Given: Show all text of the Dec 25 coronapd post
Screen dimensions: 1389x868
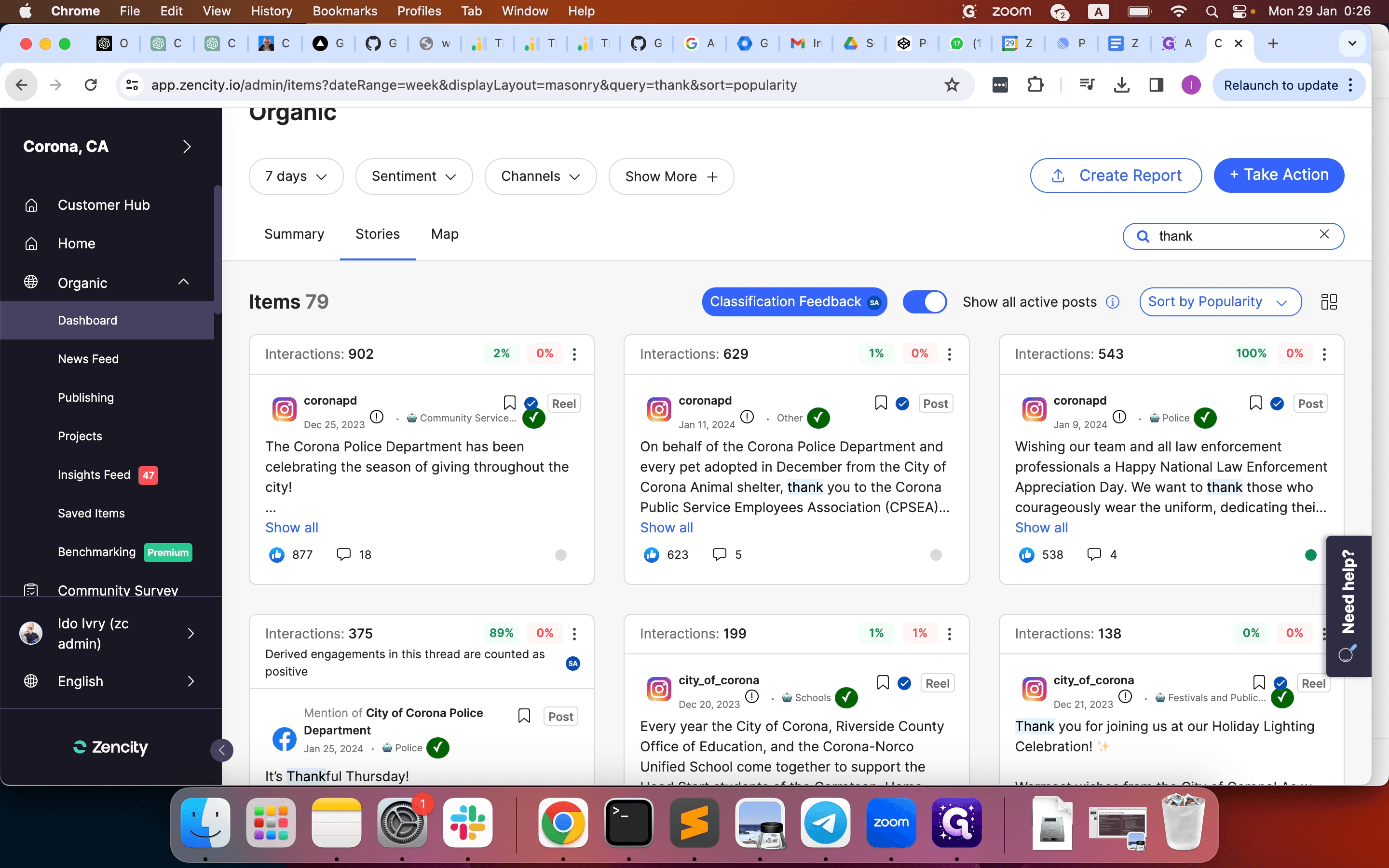Looking at the screenshot, I should point(292,528).
